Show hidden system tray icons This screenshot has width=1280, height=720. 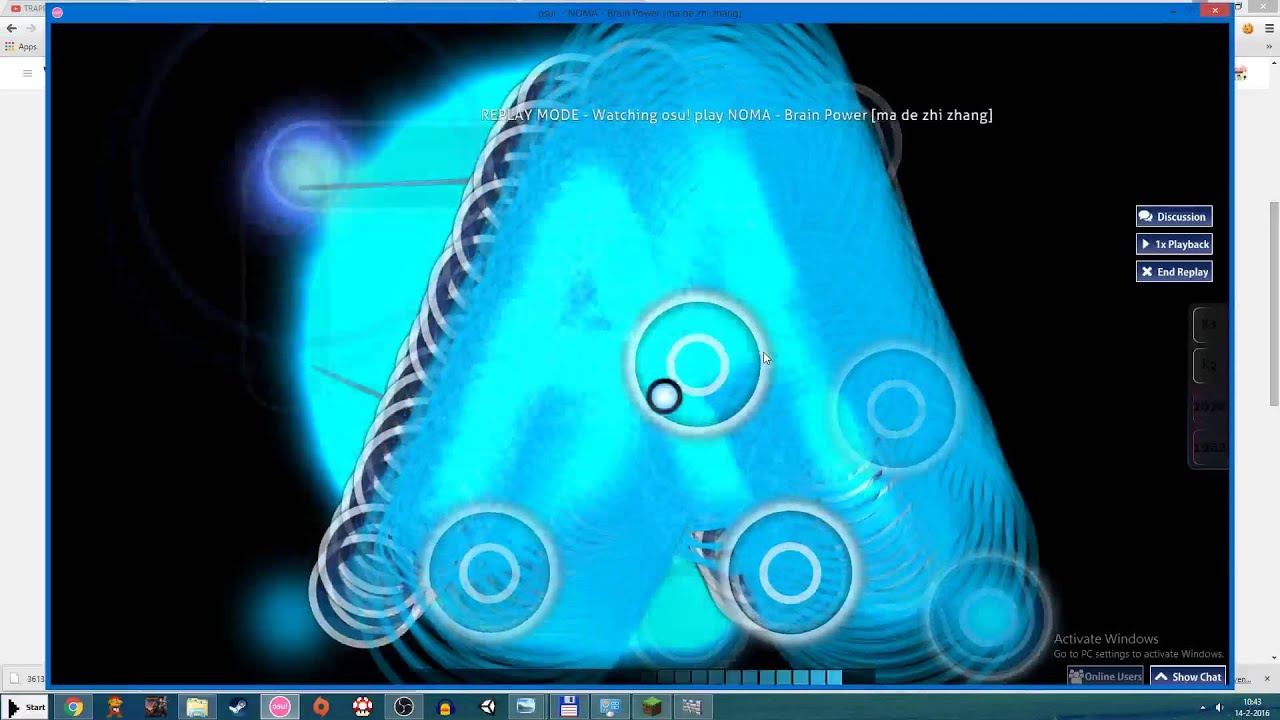point(1203,707)
